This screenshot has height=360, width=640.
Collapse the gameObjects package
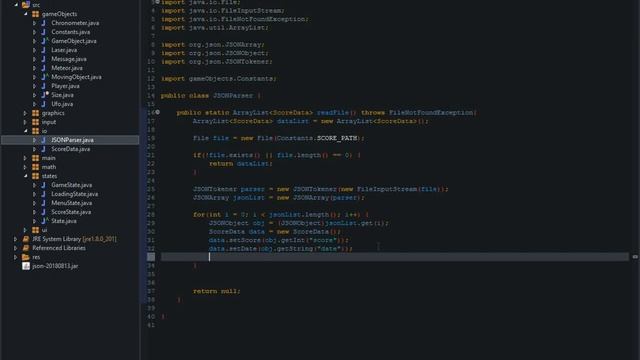[25, 14]
